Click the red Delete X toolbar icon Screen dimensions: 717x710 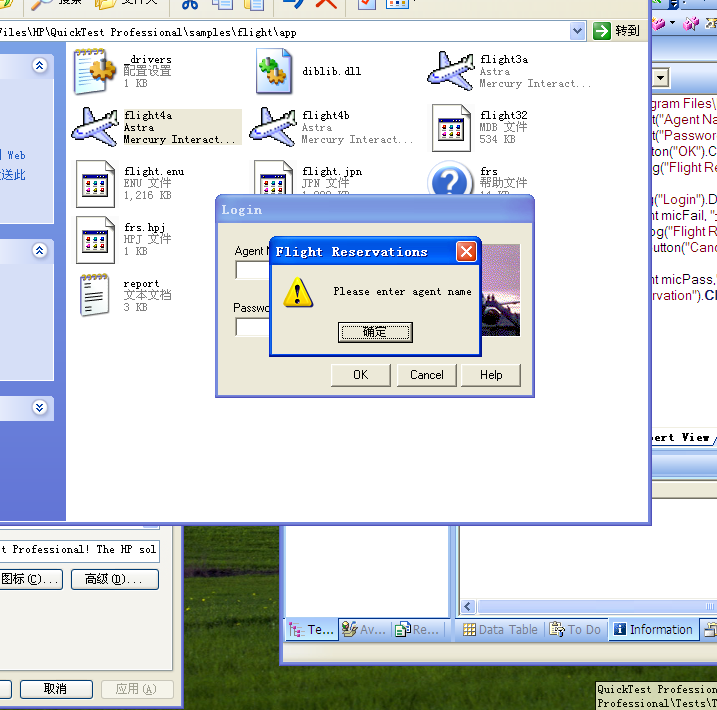coord(326,4)
